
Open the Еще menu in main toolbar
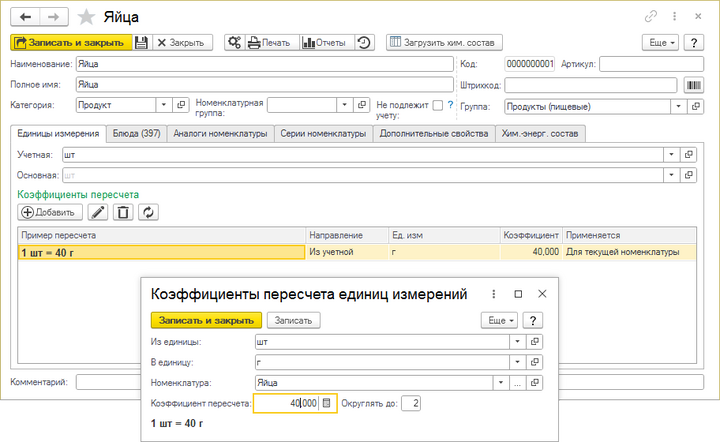pyautogui.click(x=660, y=43)
